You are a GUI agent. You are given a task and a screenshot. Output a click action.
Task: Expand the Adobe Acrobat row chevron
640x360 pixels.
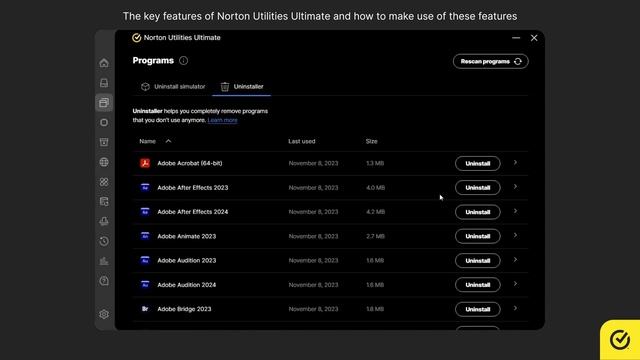click(x=516, y=162)
